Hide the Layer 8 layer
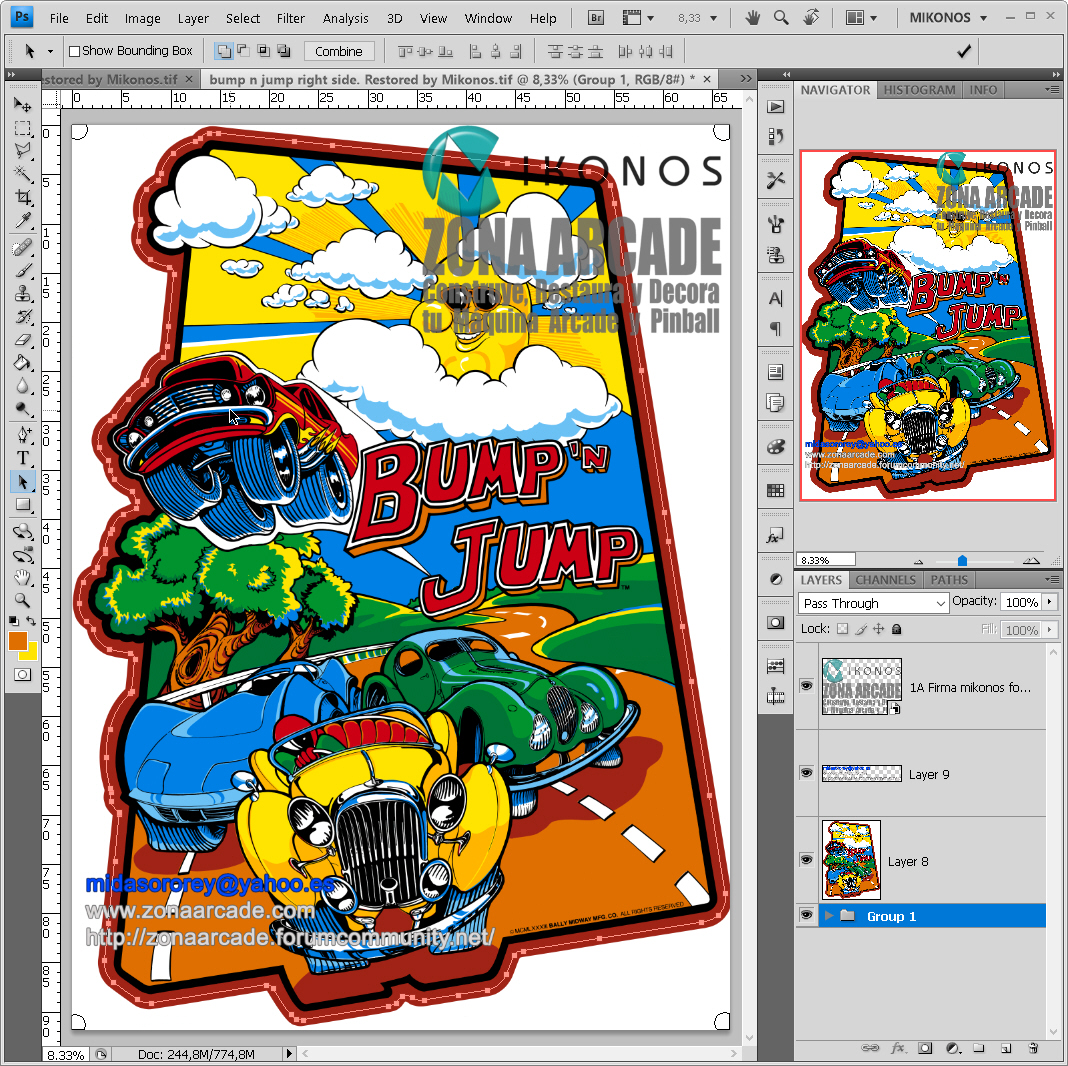 point(806,859)
